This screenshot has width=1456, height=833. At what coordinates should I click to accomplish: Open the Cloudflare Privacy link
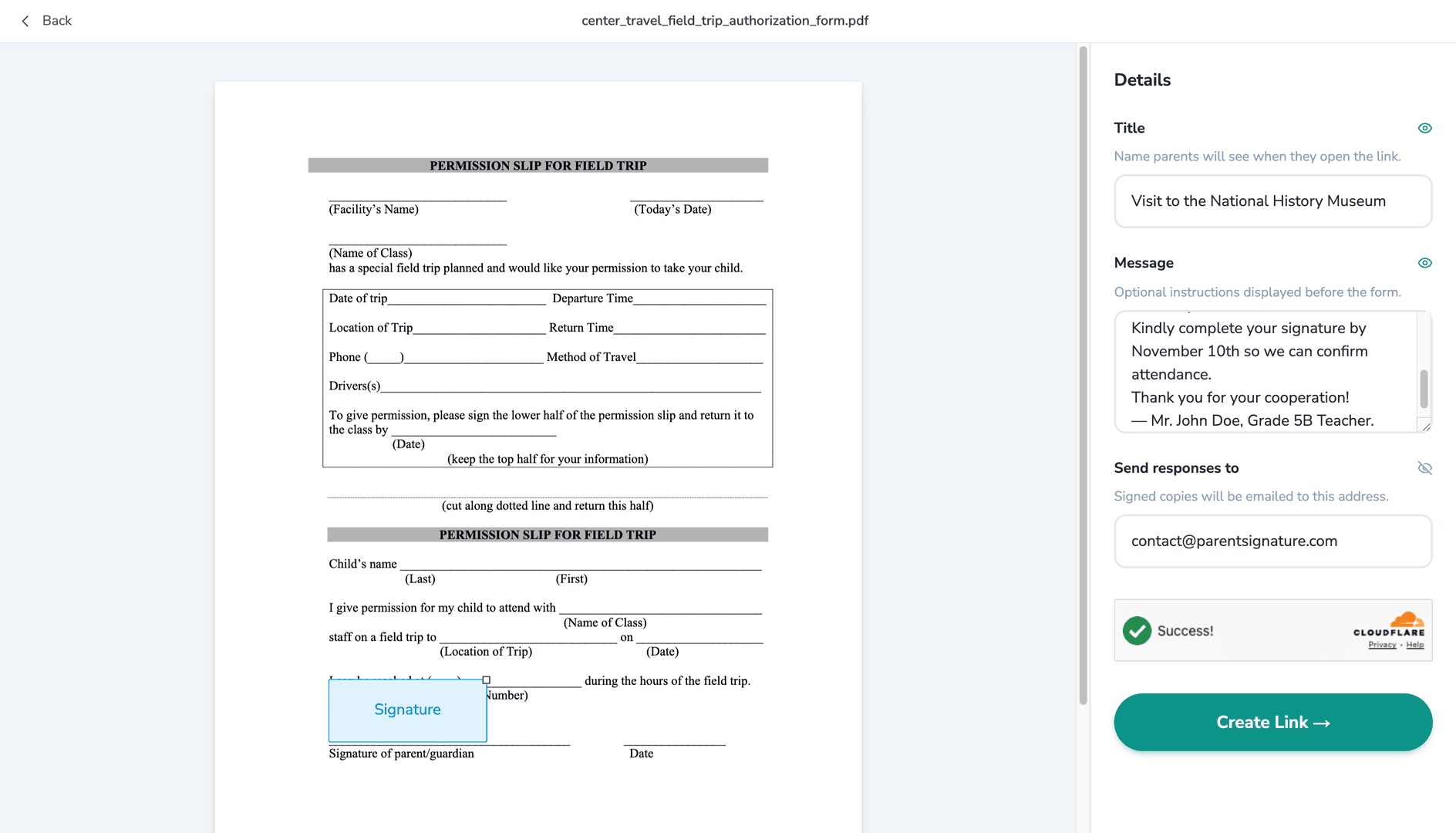point(1382,645)
